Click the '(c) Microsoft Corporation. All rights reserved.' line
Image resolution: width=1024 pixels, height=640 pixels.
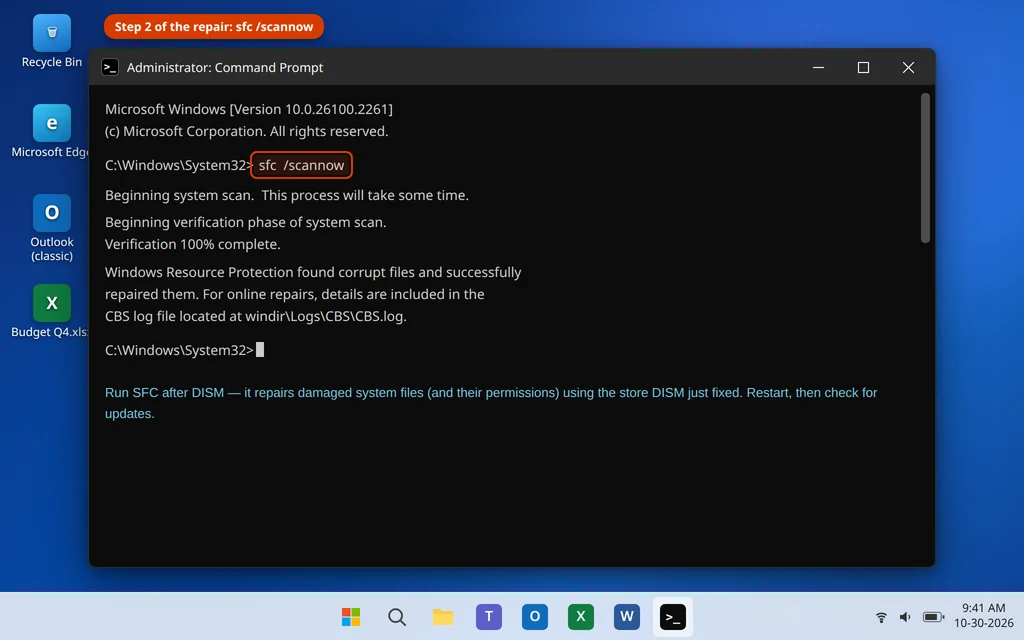246,131
